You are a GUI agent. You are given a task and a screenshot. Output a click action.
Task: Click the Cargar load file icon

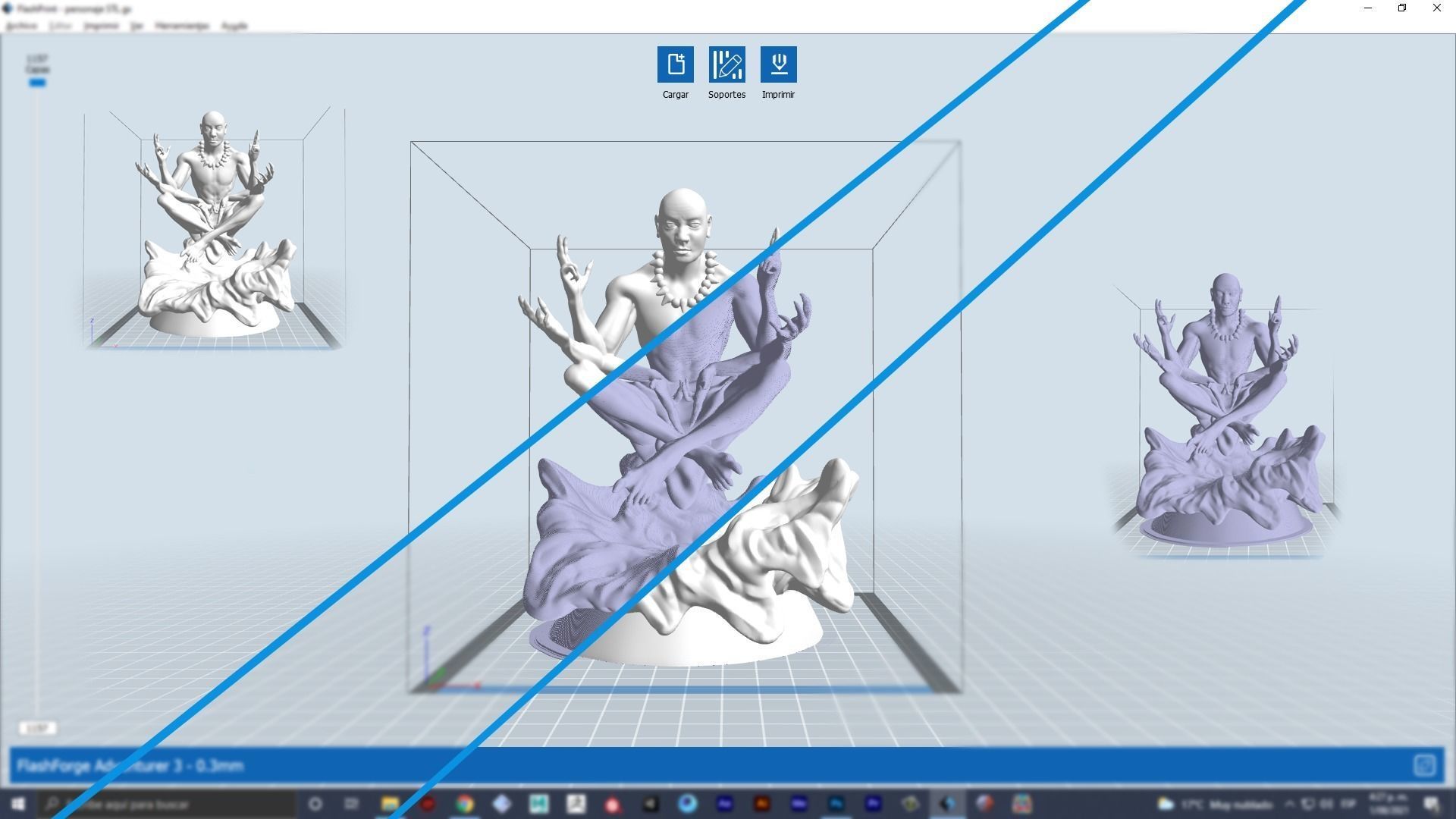675,64
